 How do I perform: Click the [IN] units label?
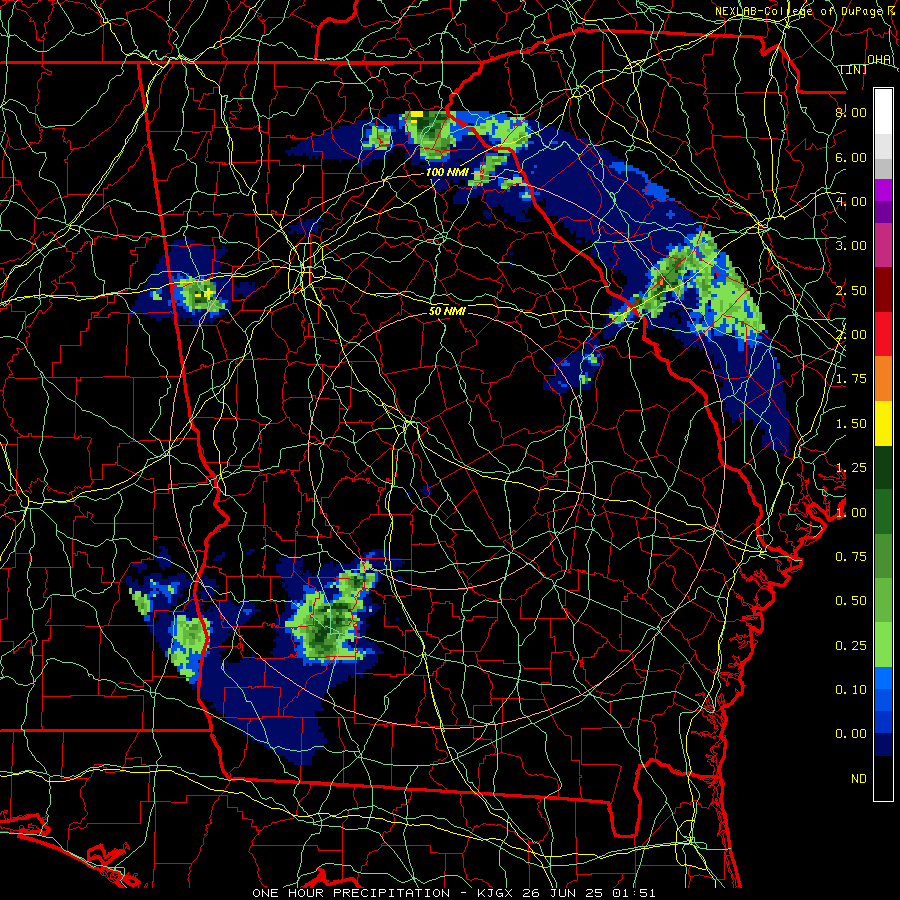coord(854,69)
